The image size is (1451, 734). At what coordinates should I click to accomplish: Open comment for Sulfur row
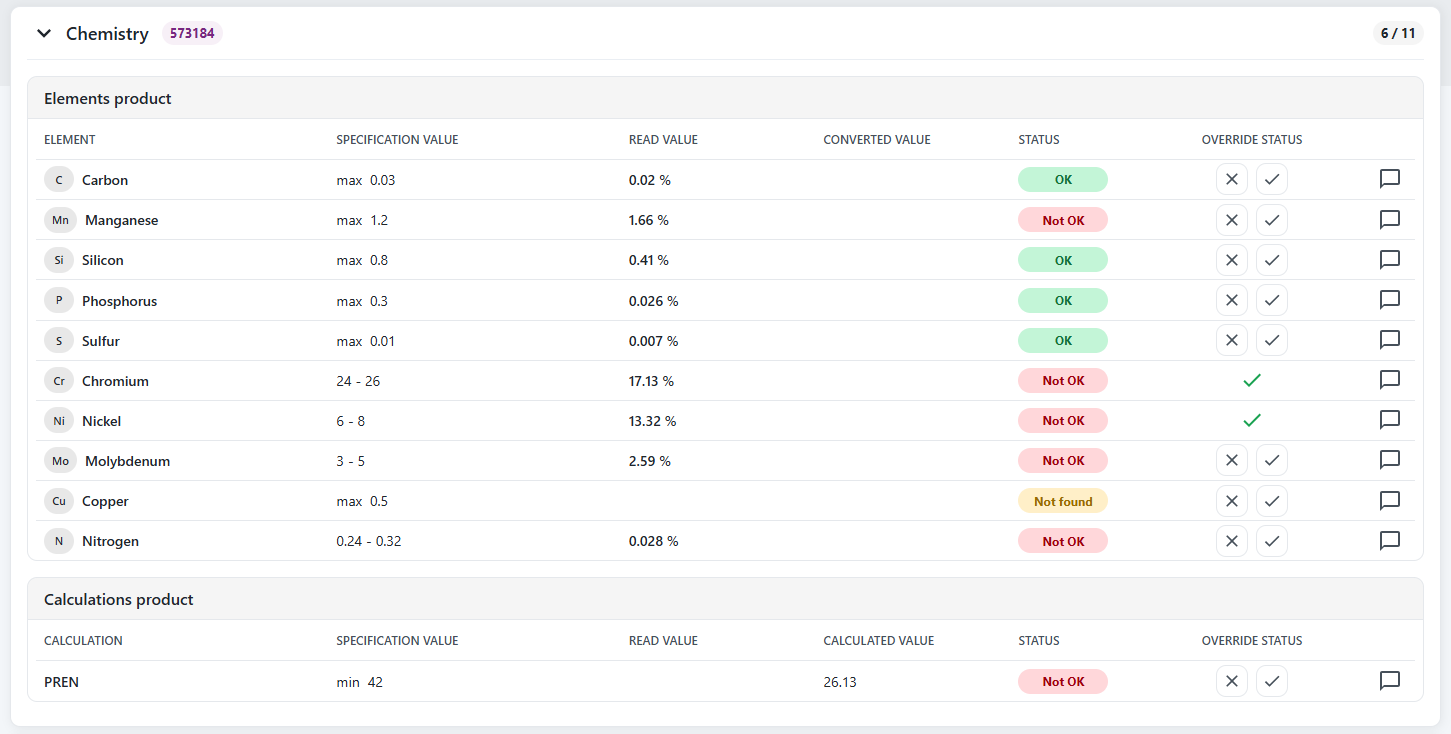click(x=1389, y=339)
